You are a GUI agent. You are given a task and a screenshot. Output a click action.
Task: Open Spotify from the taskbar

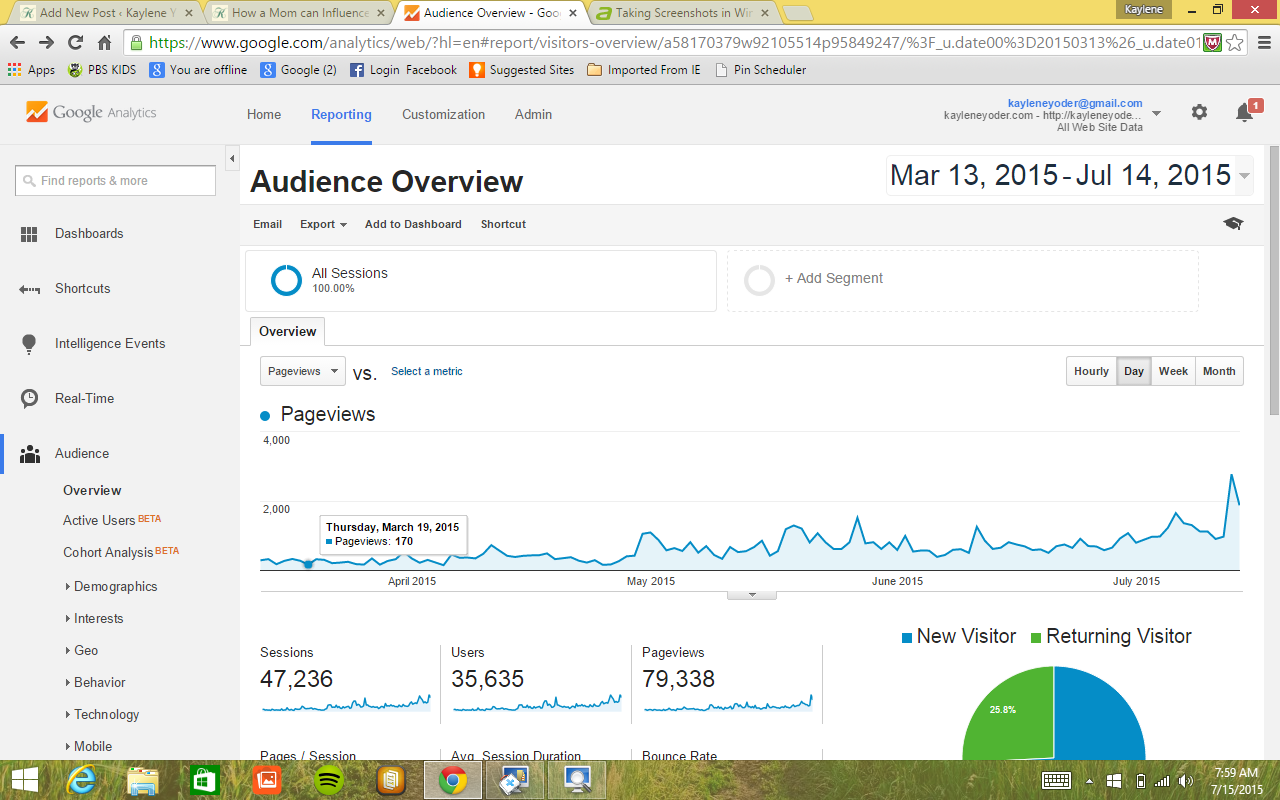pos(329,779)
